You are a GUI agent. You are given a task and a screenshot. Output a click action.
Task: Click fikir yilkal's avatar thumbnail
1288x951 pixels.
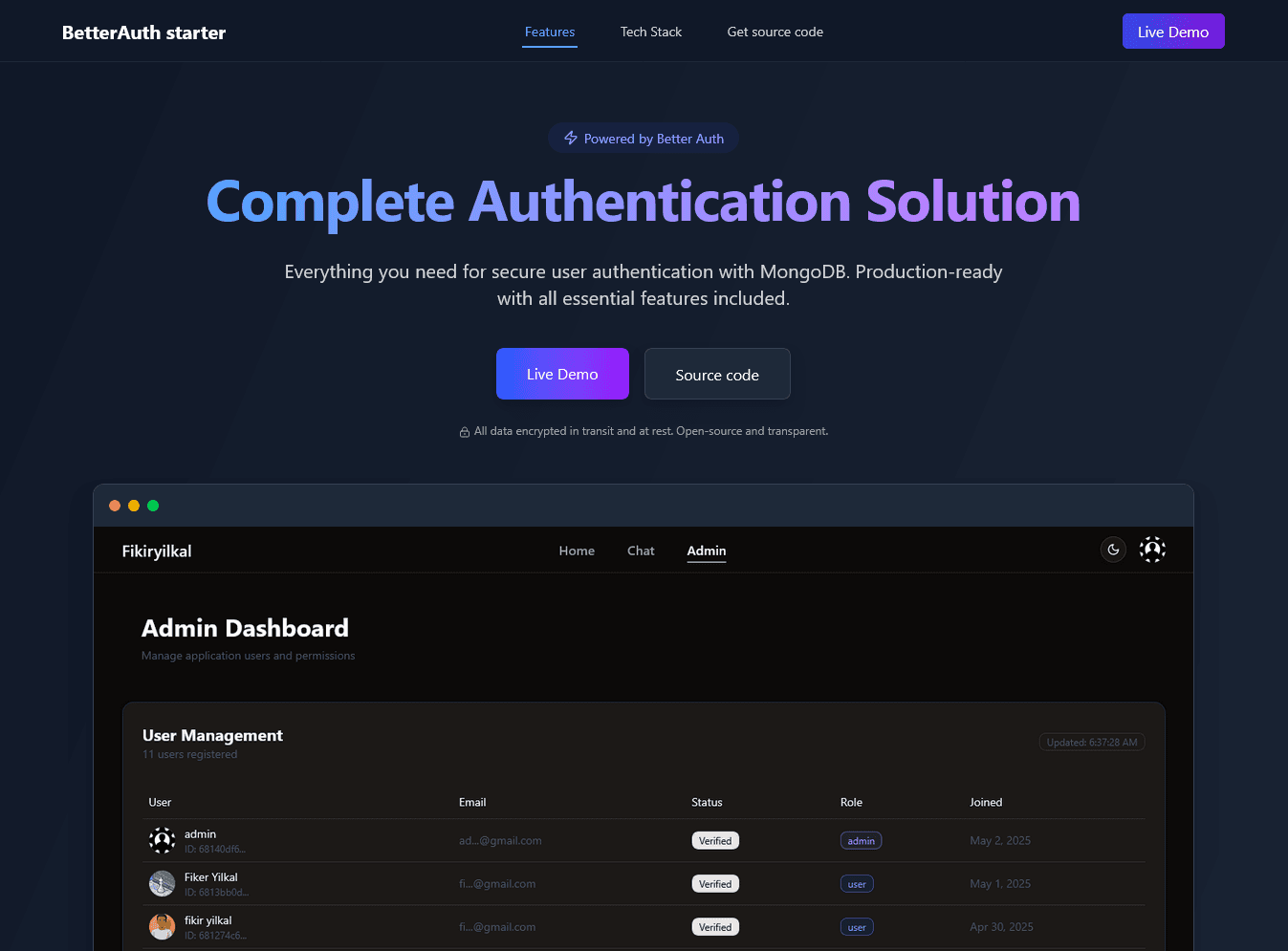(162, 926)
